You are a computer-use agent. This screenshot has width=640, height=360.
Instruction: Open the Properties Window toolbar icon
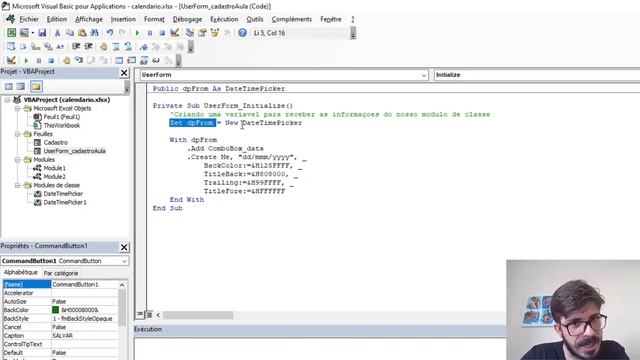click(x=202, y=33)
